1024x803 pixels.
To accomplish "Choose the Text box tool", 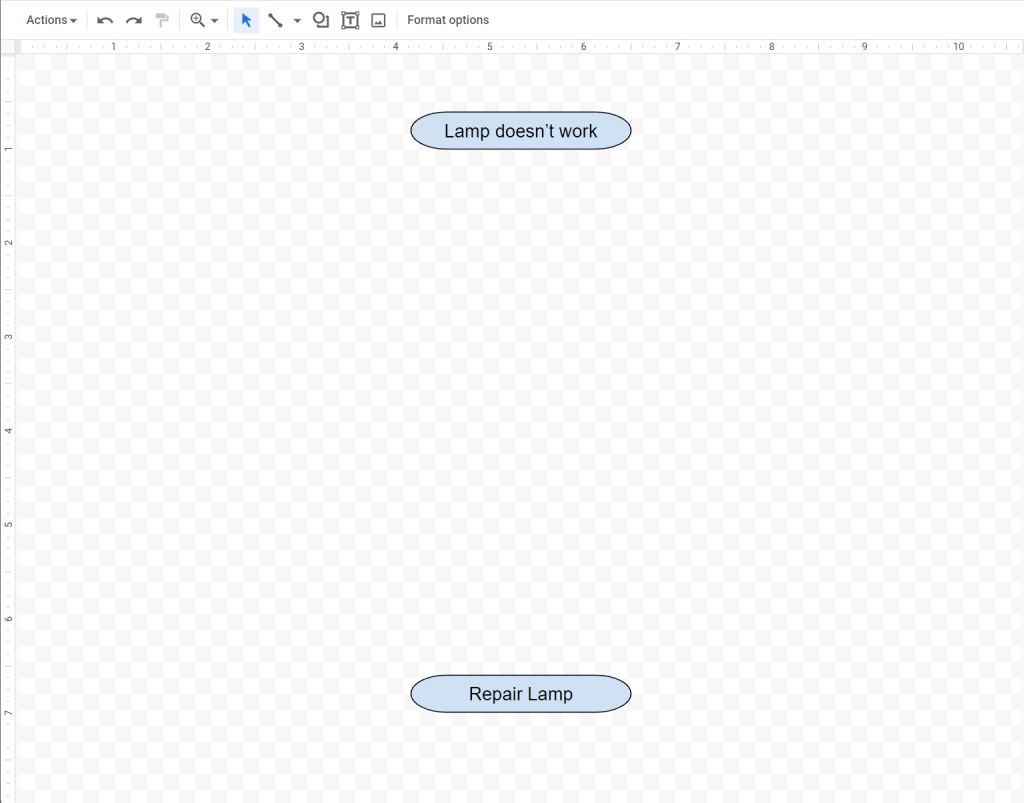I will [349, 19].
